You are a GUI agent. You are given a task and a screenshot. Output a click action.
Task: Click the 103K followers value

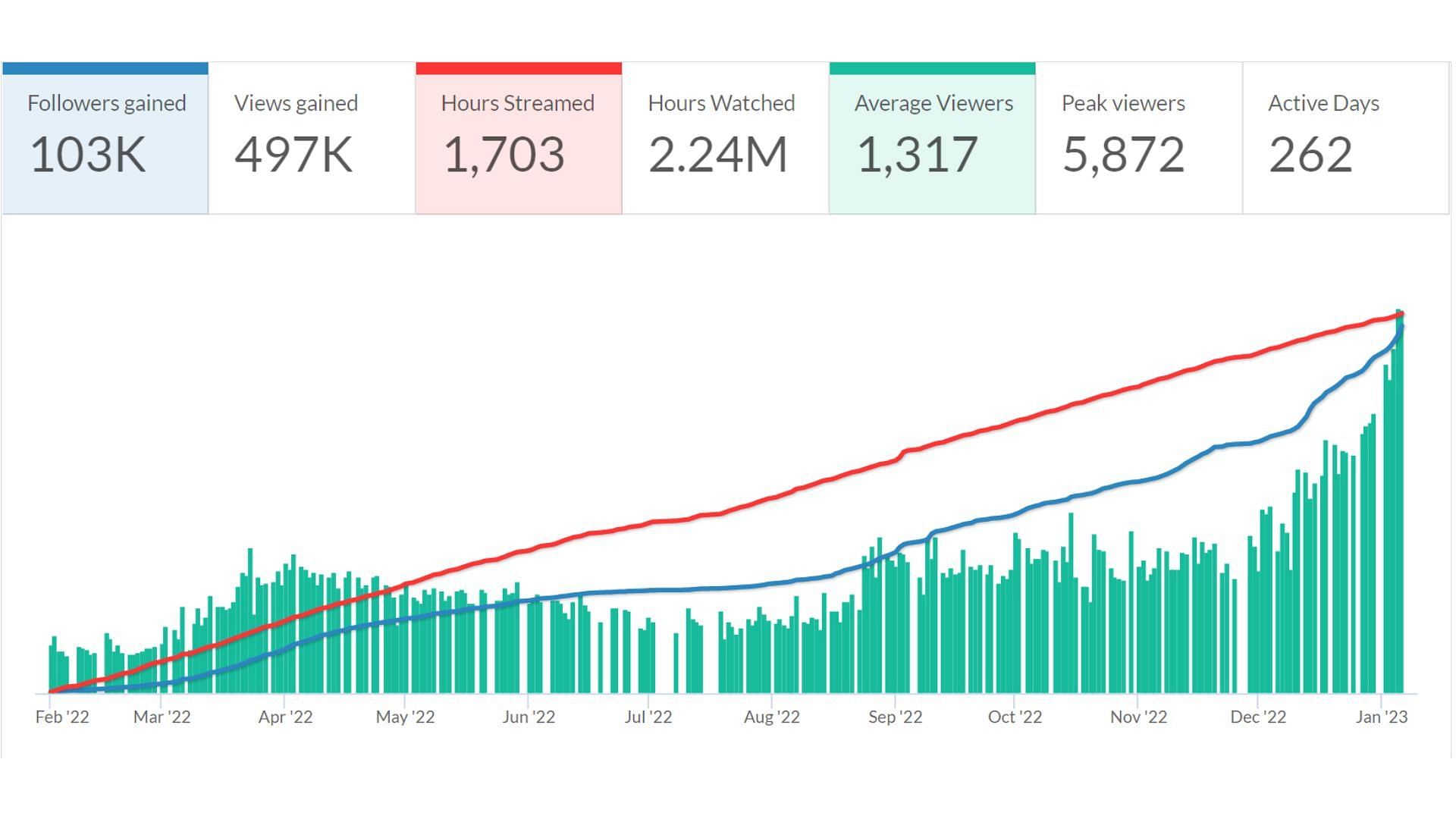(87, 155)
